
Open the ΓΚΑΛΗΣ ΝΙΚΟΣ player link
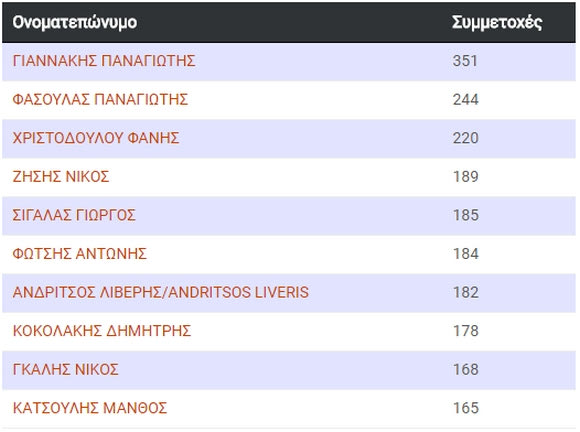coord(65,369)
